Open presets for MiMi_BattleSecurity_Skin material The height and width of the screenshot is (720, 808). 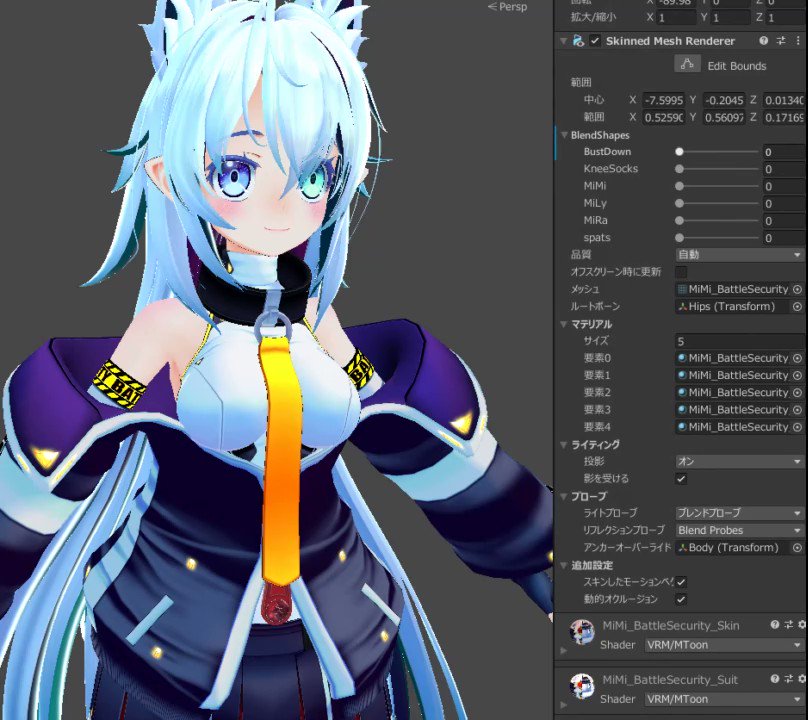[788, 625]
